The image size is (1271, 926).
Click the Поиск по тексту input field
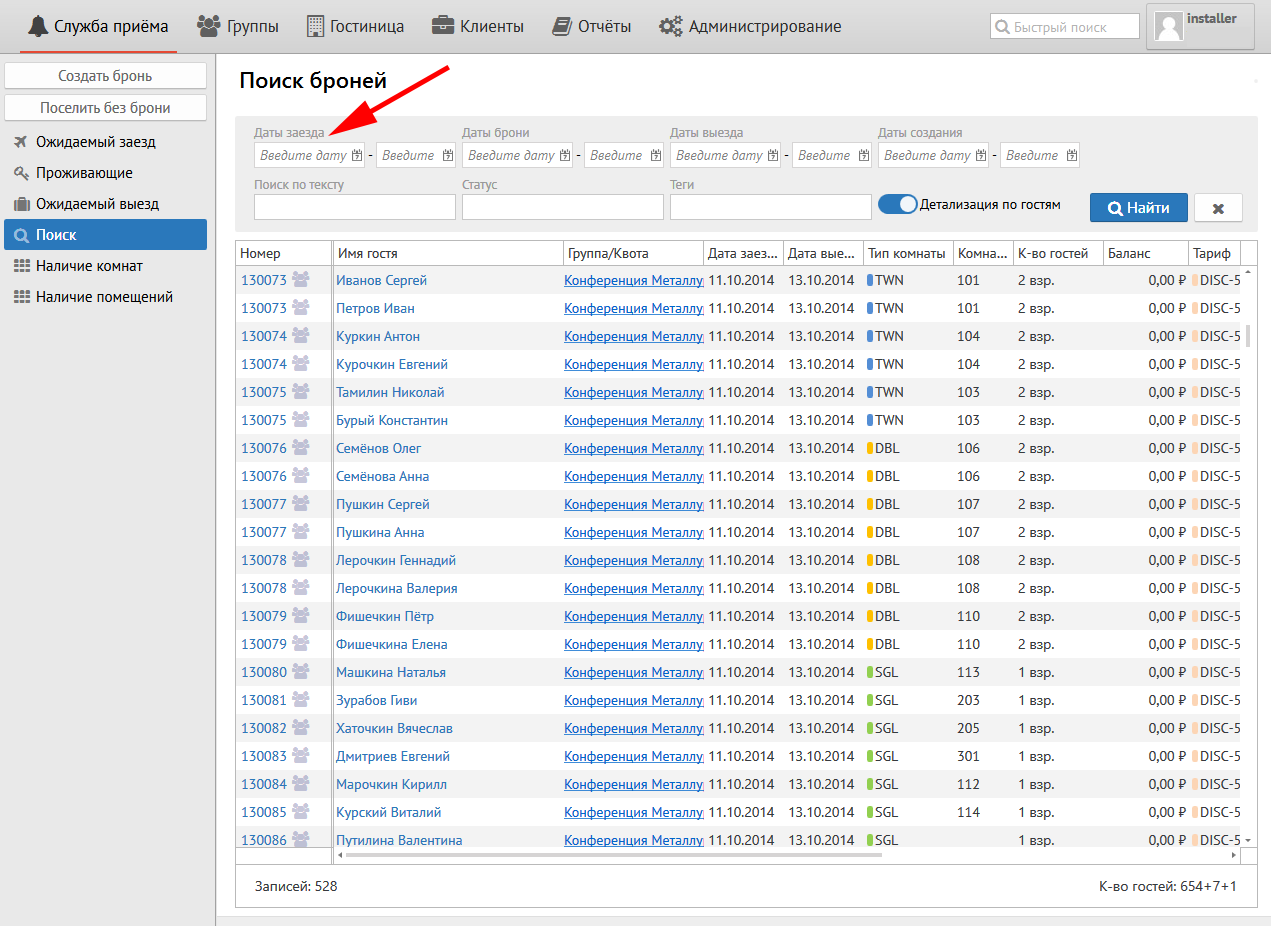(354, 207)
